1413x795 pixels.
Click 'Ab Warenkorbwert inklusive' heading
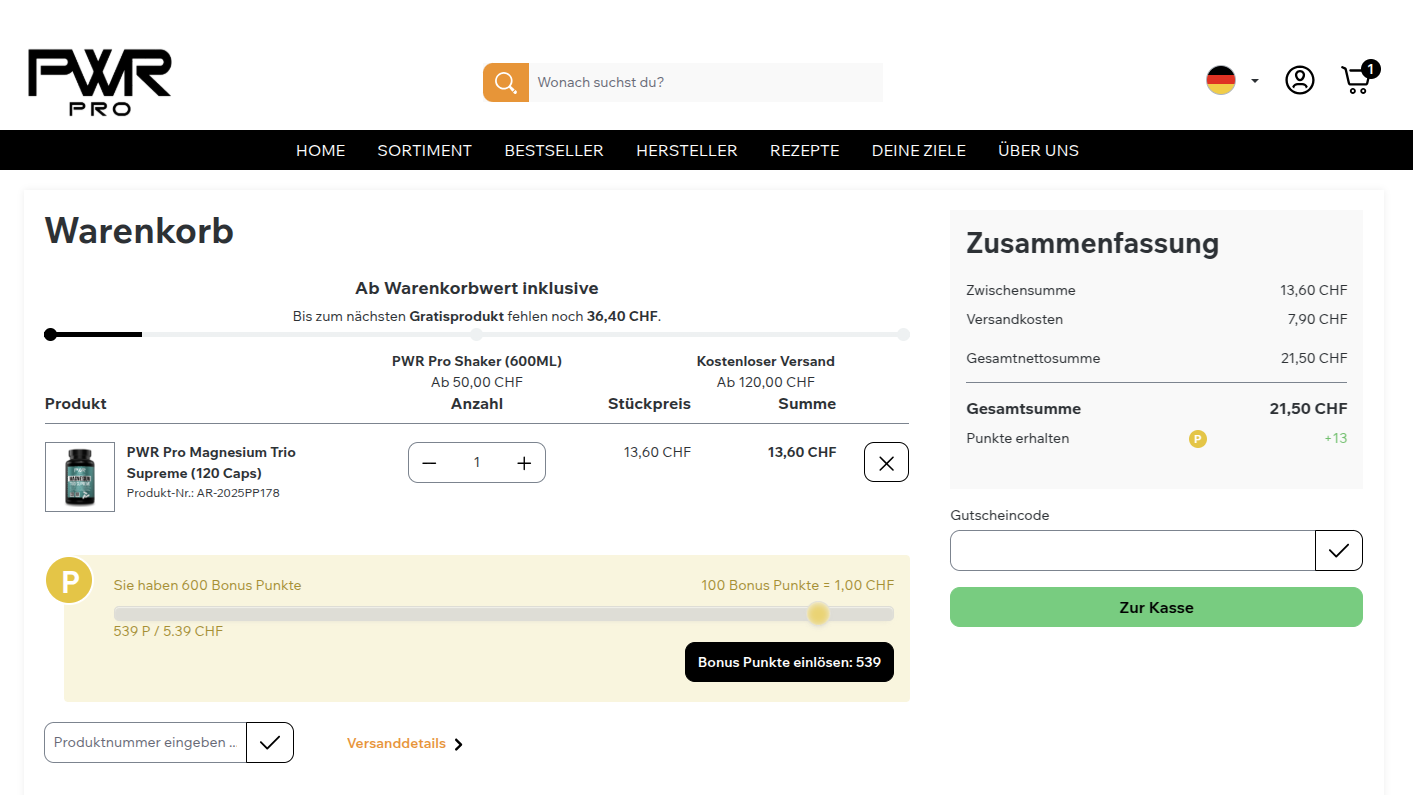point(477,288)
